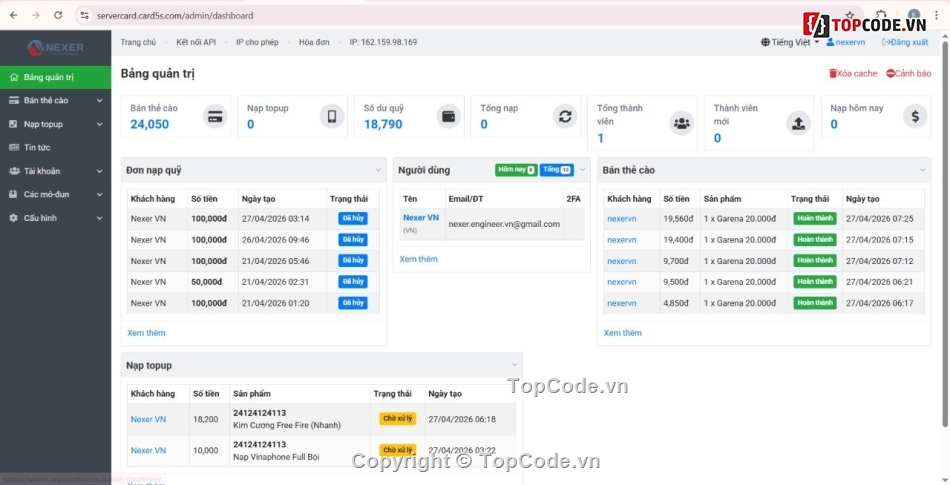Open nexervn link for 4,850đ order
The image size is (950, 485).
click(x=622, y=303)
